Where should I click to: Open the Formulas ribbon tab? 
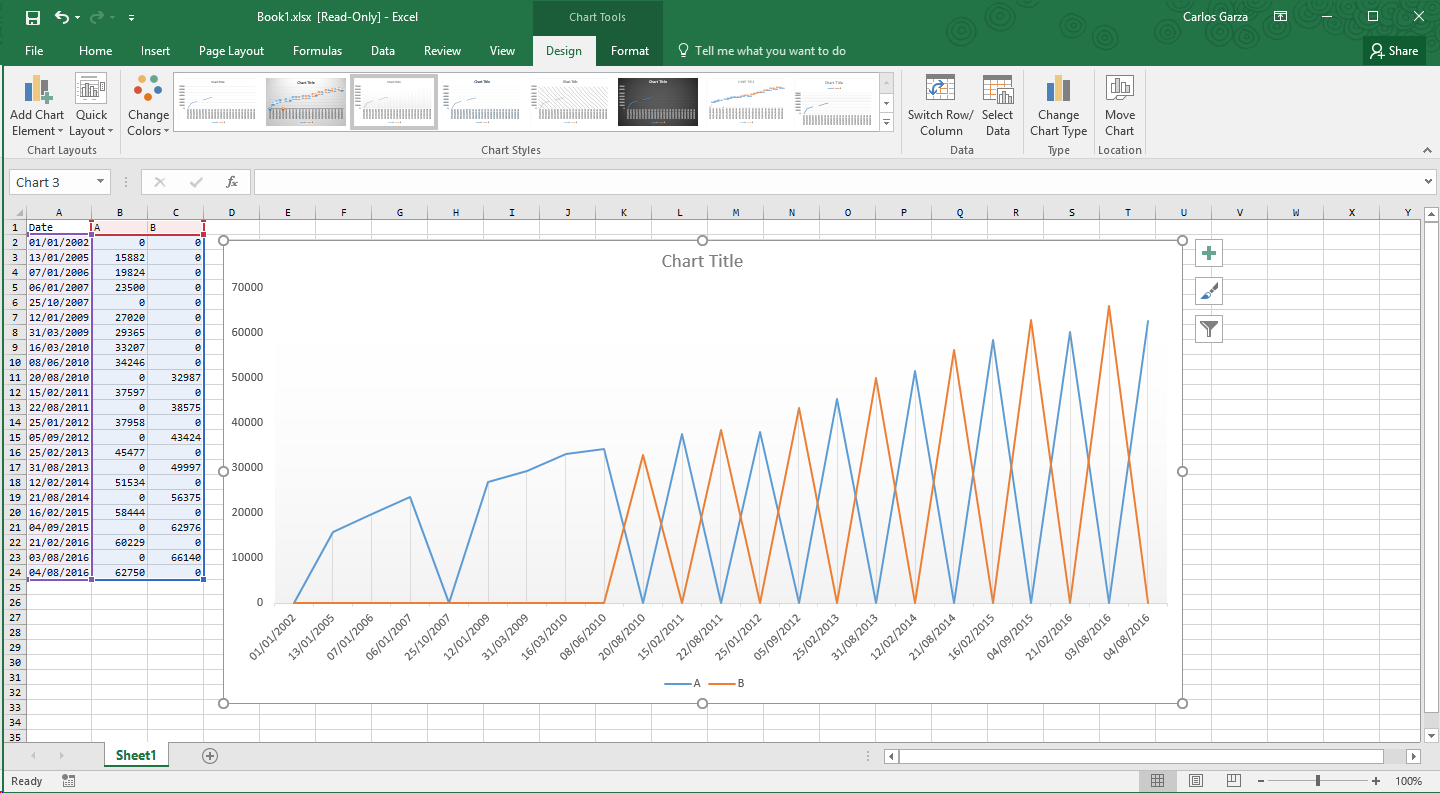tap(317, 50)
